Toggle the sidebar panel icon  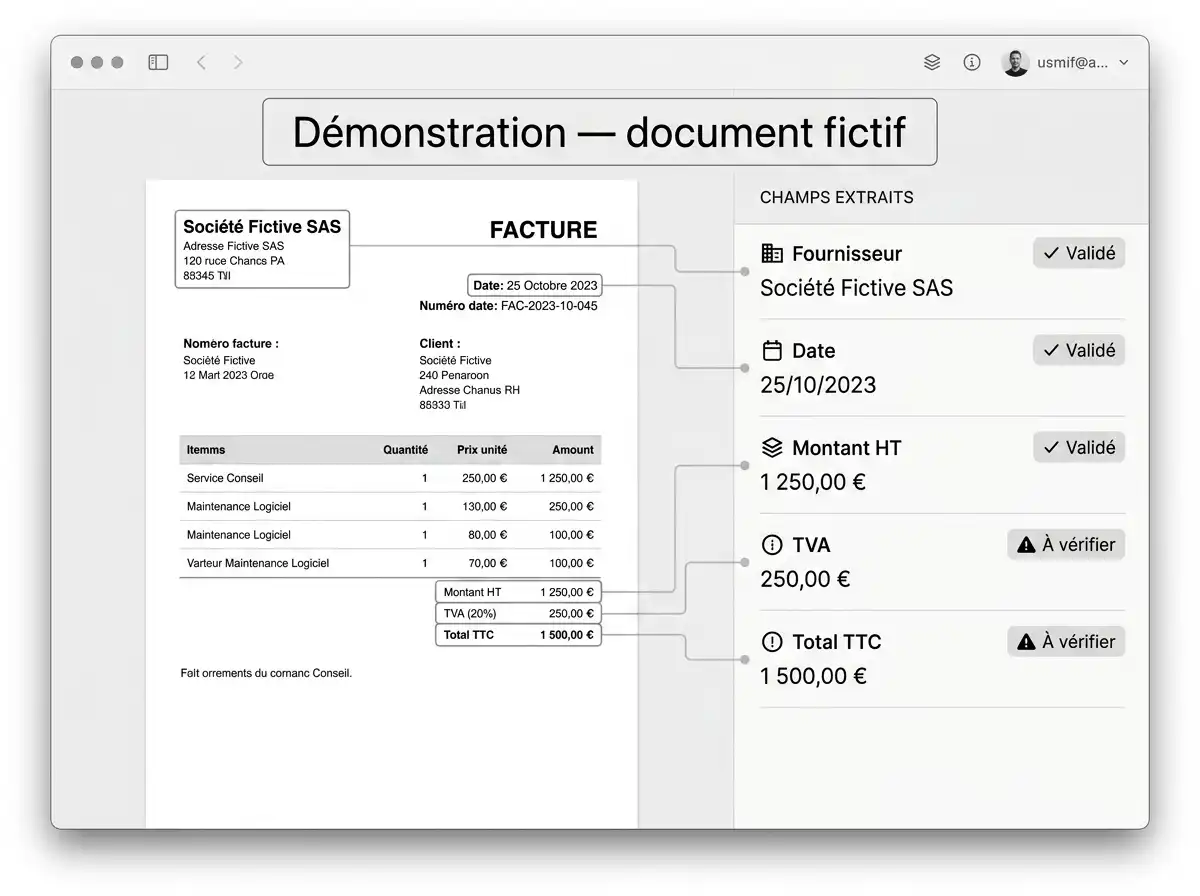click(x=158, y=62)
